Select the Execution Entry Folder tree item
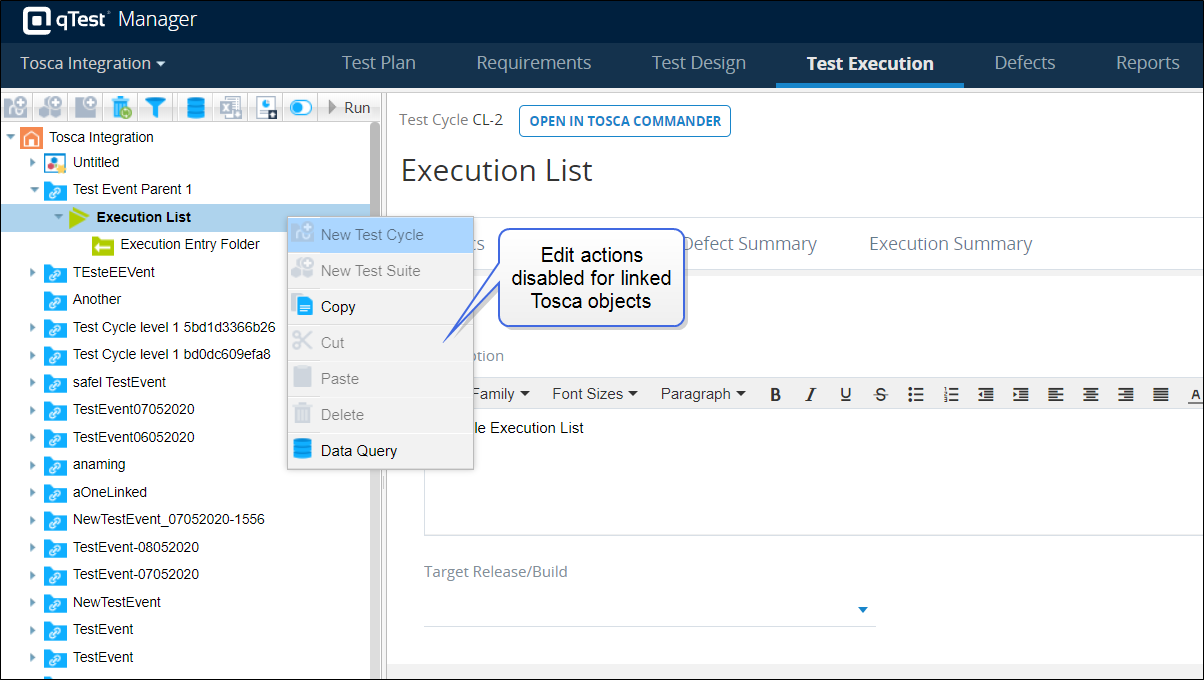 pos(190,245)
